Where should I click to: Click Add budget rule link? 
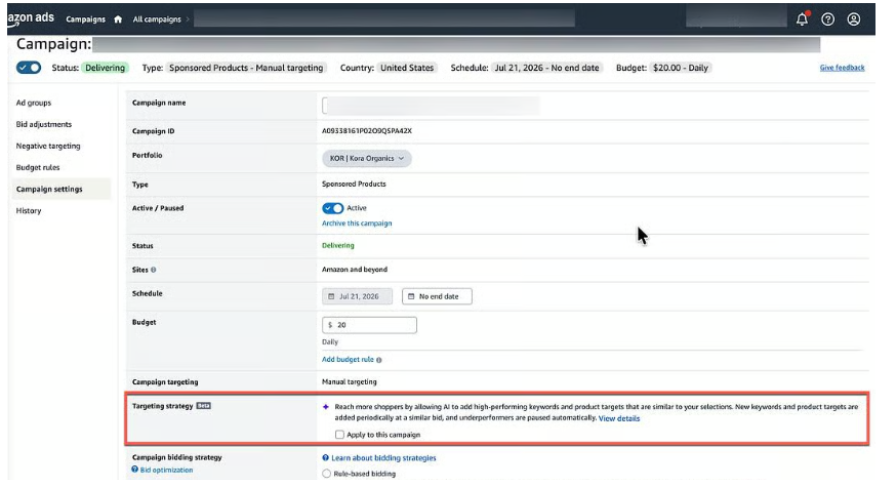(x=347, y=359)
